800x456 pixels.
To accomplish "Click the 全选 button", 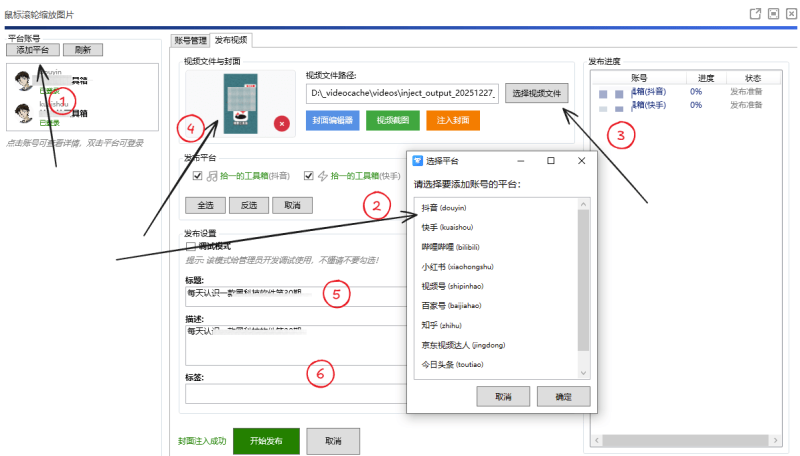I will (205, 205).
